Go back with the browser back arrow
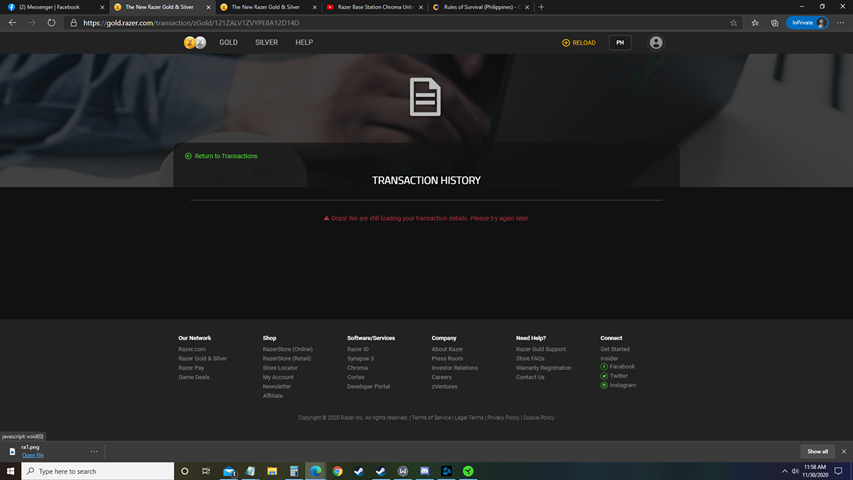 (12, 23)
